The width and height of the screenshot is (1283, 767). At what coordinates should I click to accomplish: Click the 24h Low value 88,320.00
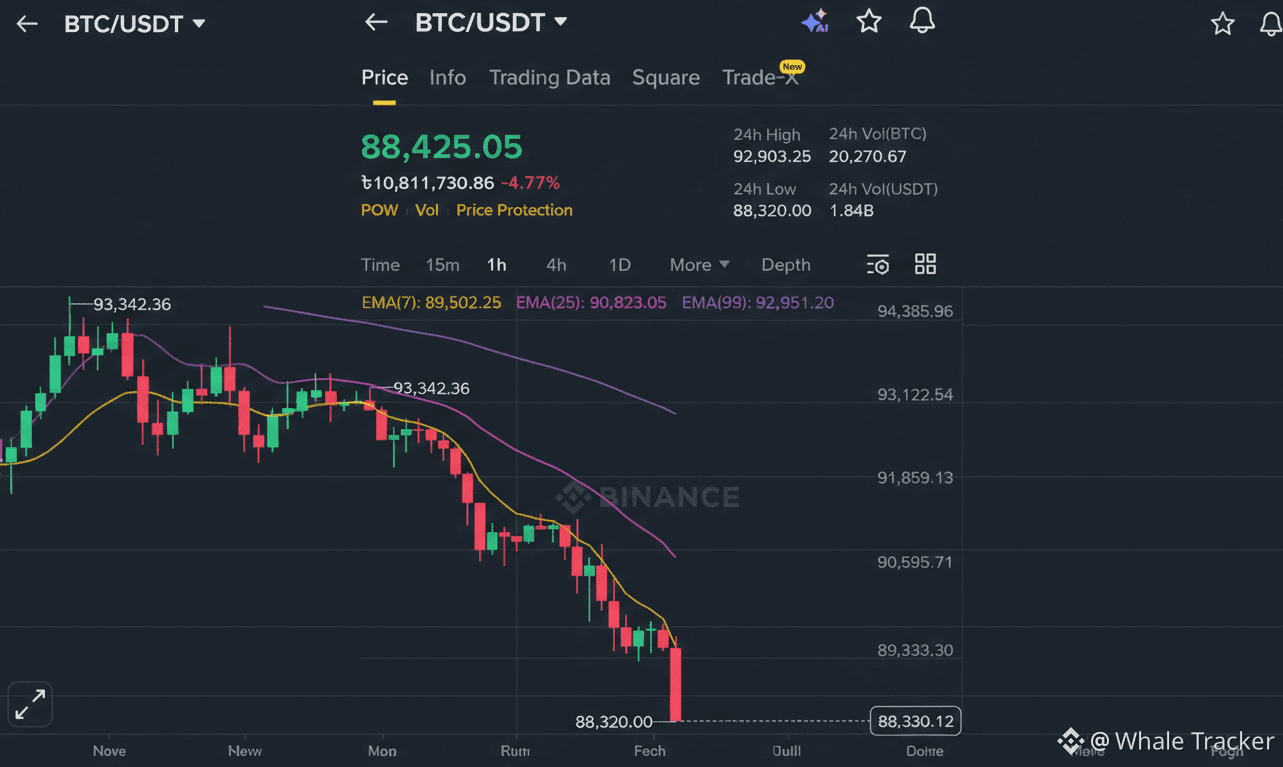tap(772, 211)
